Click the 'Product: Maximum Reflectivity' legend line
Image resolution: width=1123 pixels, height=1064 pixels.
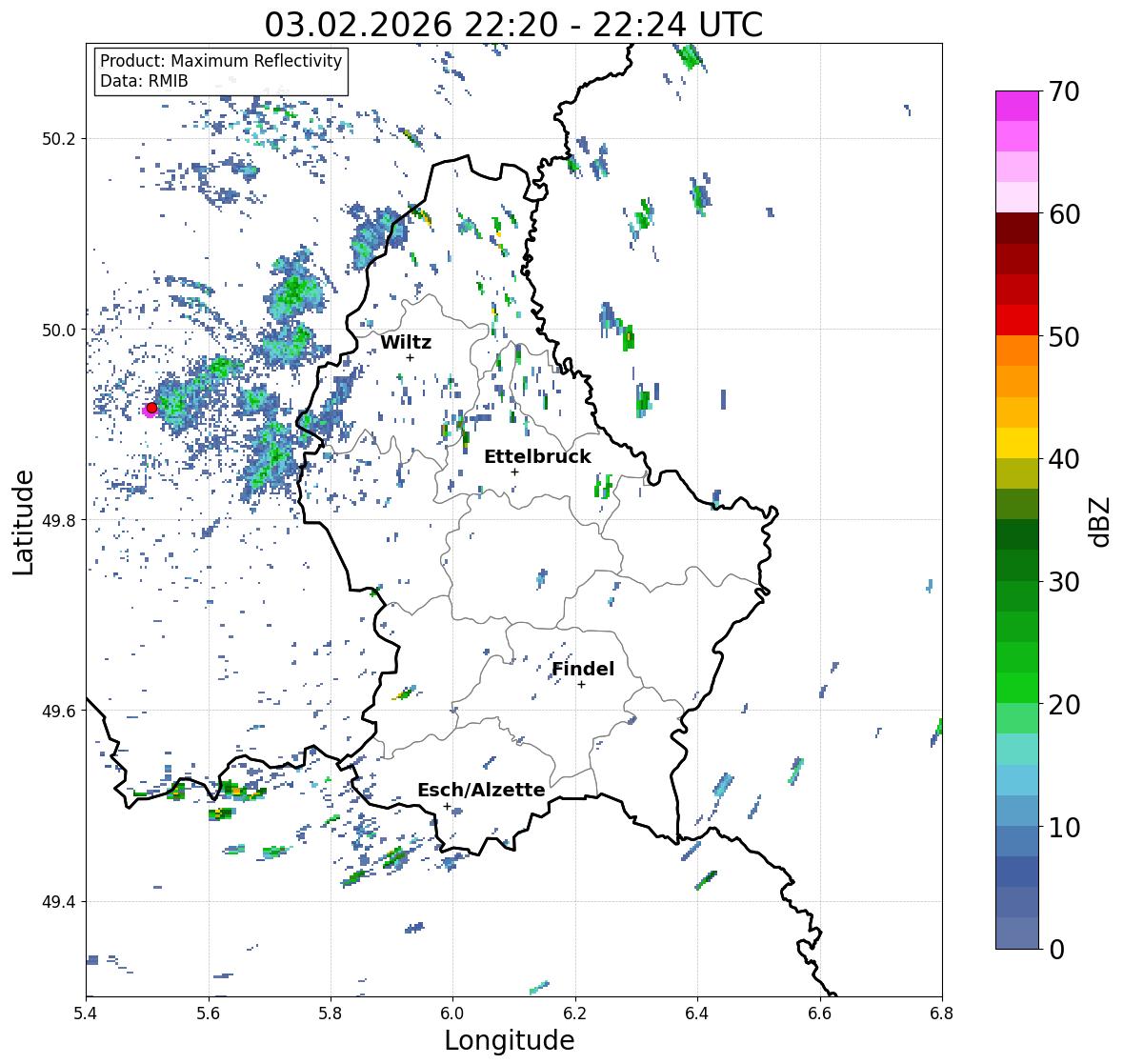pyautogui.click(x=221, y=61)
